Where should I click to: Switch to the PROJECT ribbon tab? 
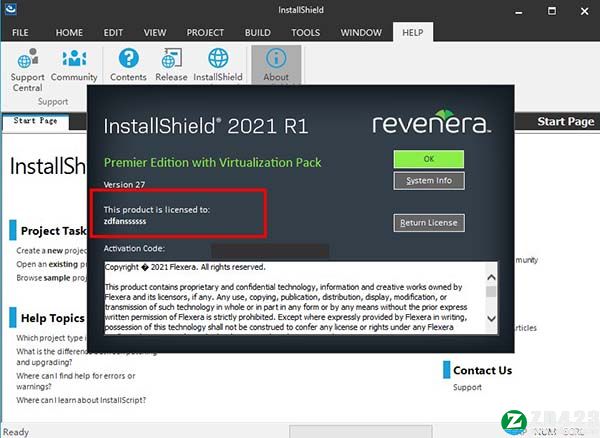click(x=205, y=33)
